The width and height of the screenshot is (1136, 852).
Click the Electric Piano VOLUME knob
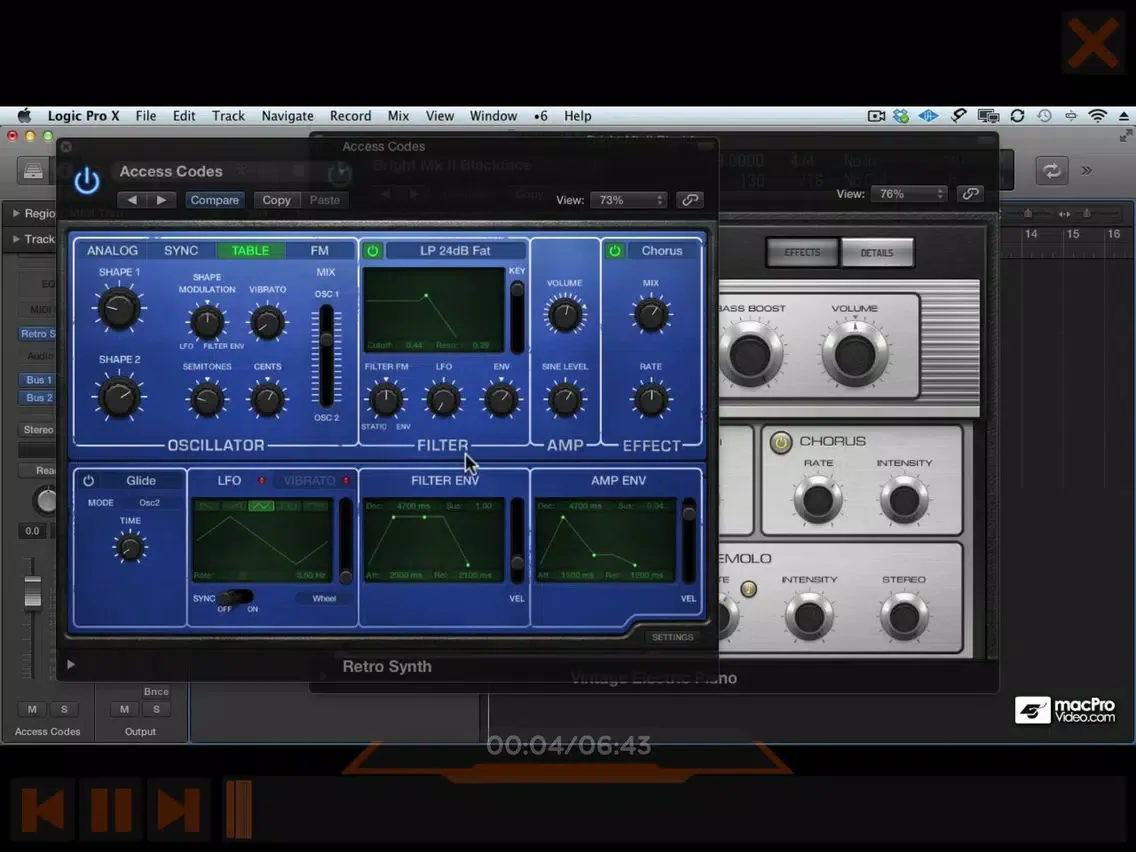pos(855,354)
